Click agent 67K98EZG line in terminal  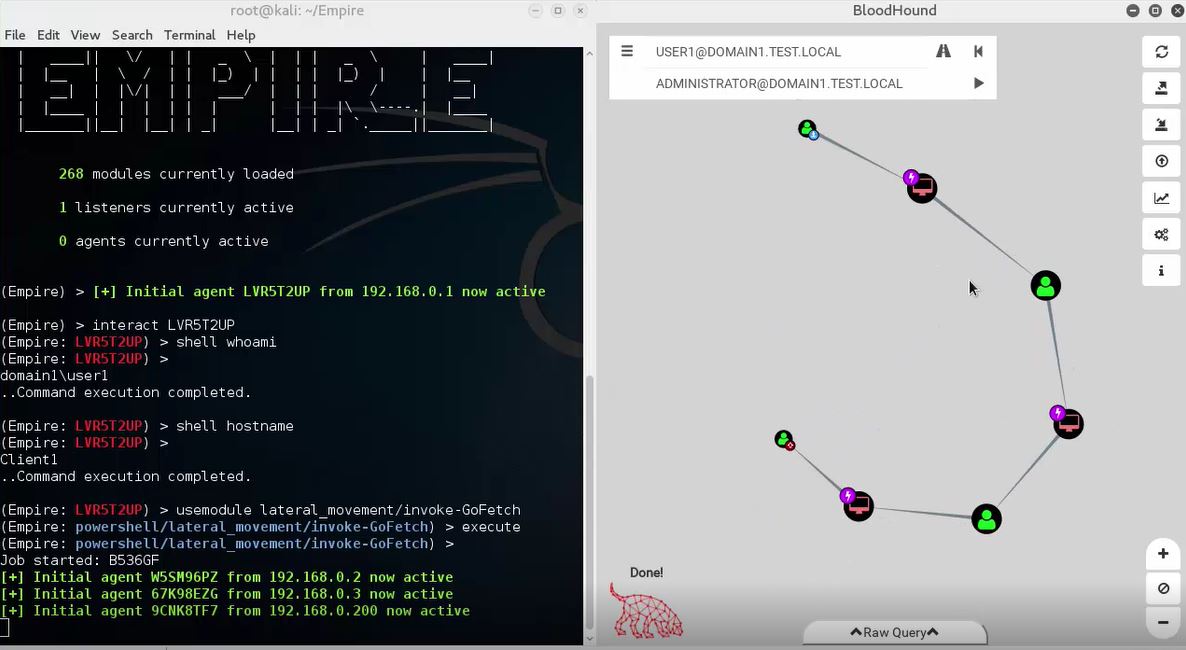[226, 594]
